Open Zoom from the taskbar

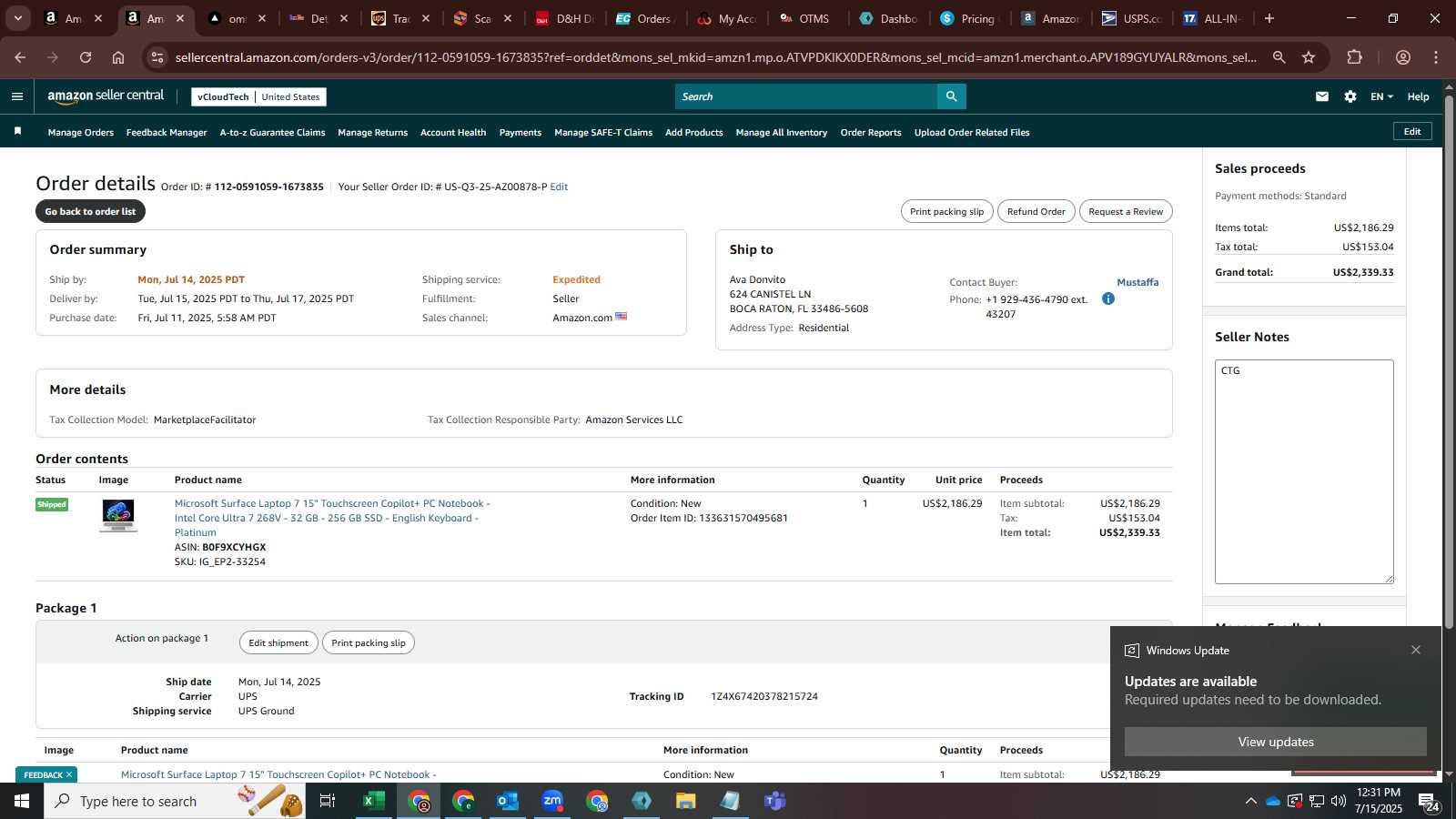pyautogui.click(x=552, y=801)
